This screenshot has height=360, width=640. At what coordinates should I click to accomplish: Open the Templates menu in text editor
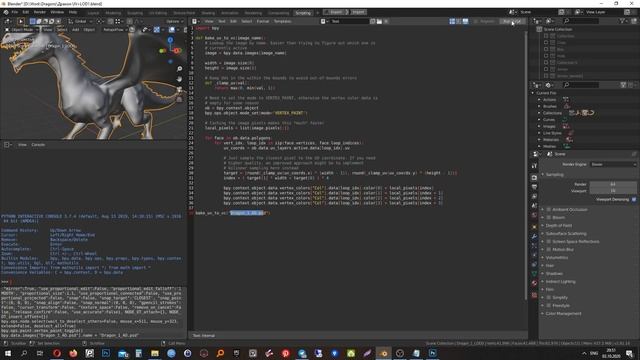click(282, 21)
